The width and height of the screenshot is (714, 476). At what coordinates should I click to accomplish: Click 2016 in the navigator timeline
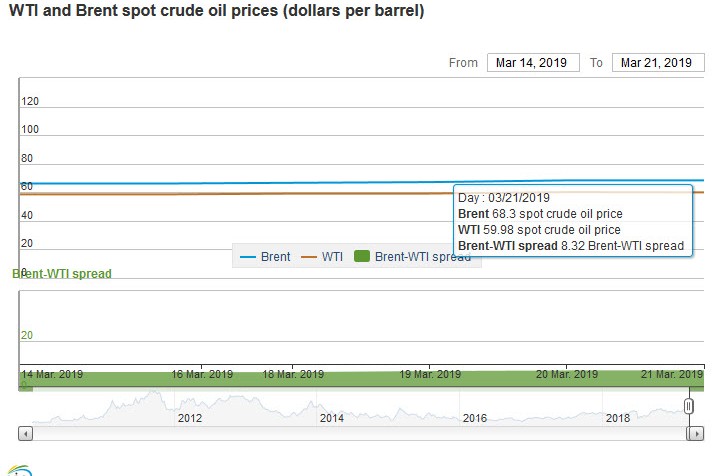475,418
